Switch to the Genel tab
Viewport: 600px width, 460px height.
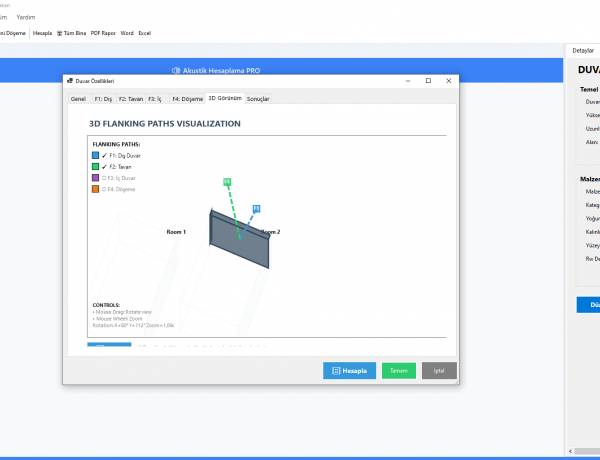pyautogui.click(x=78, y=99)
